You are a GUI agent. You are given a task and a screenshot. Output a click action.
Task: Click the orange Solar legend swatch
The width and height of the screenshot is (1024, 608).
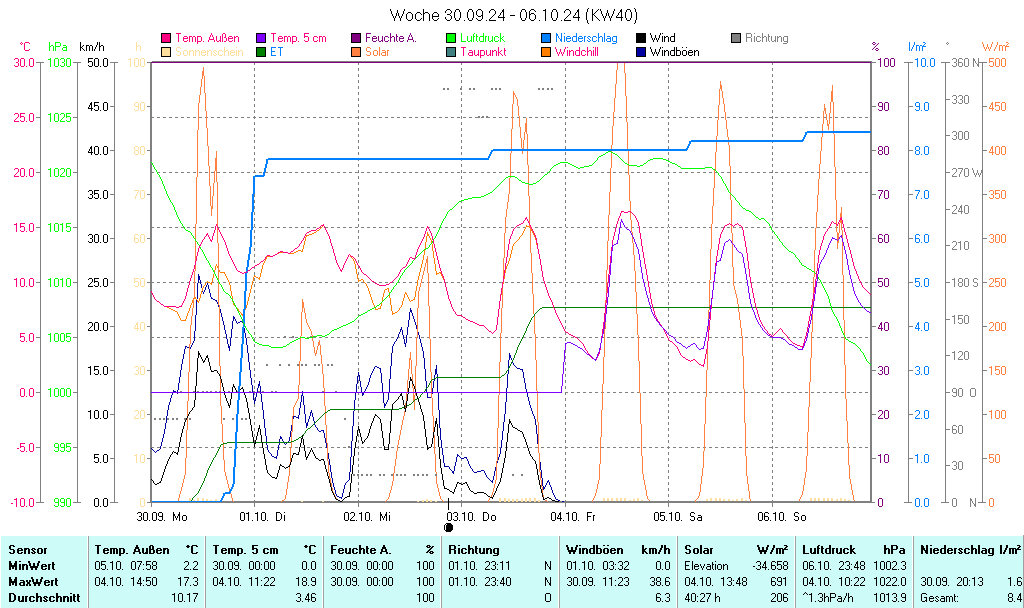[356, 52]
